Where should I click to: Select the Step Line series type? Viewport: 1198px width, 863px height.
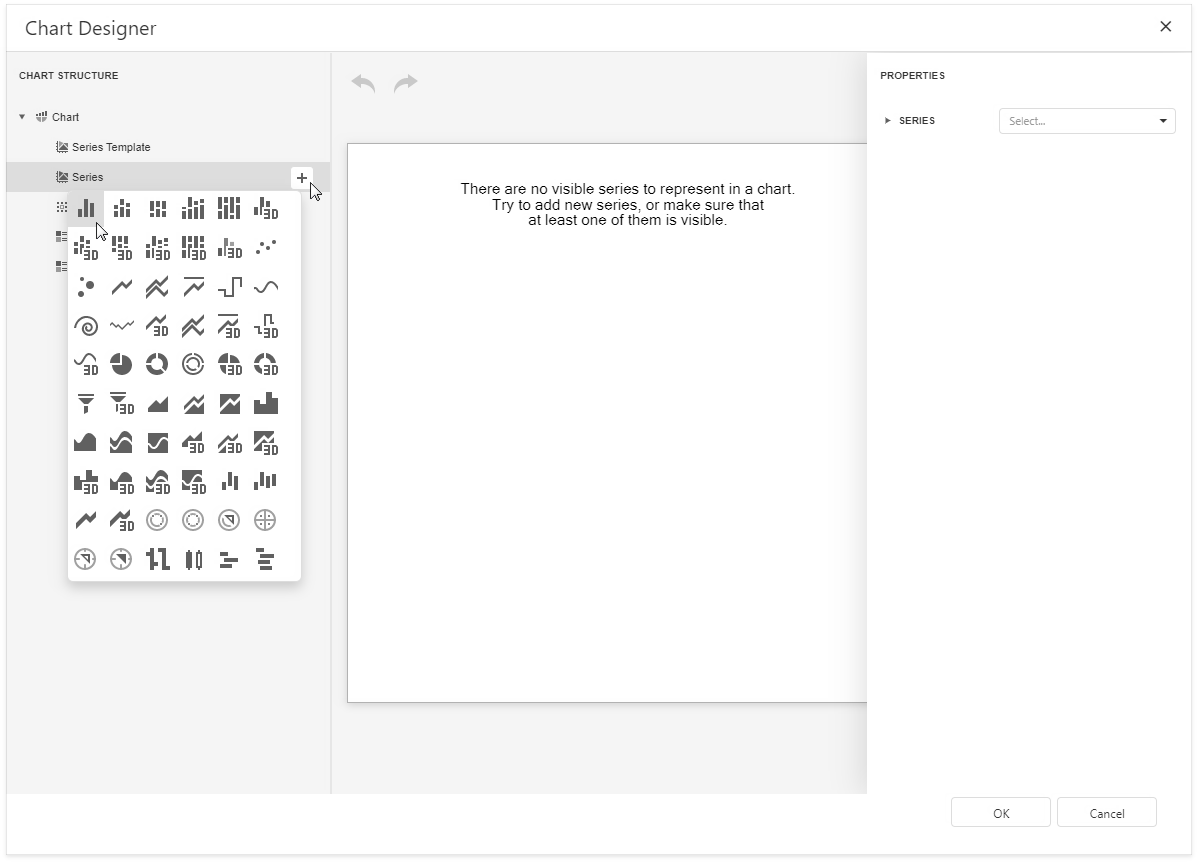point(229,287)
